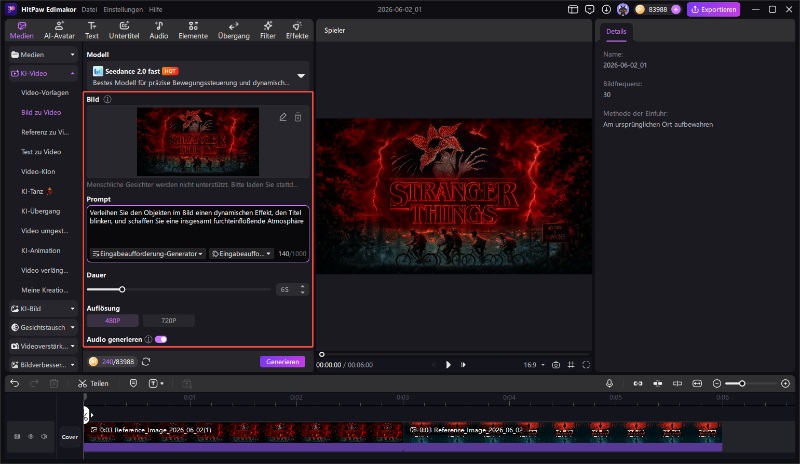The image size is (800, 464).
Task: Undo the last timeline action
Action: pos(14,383)
